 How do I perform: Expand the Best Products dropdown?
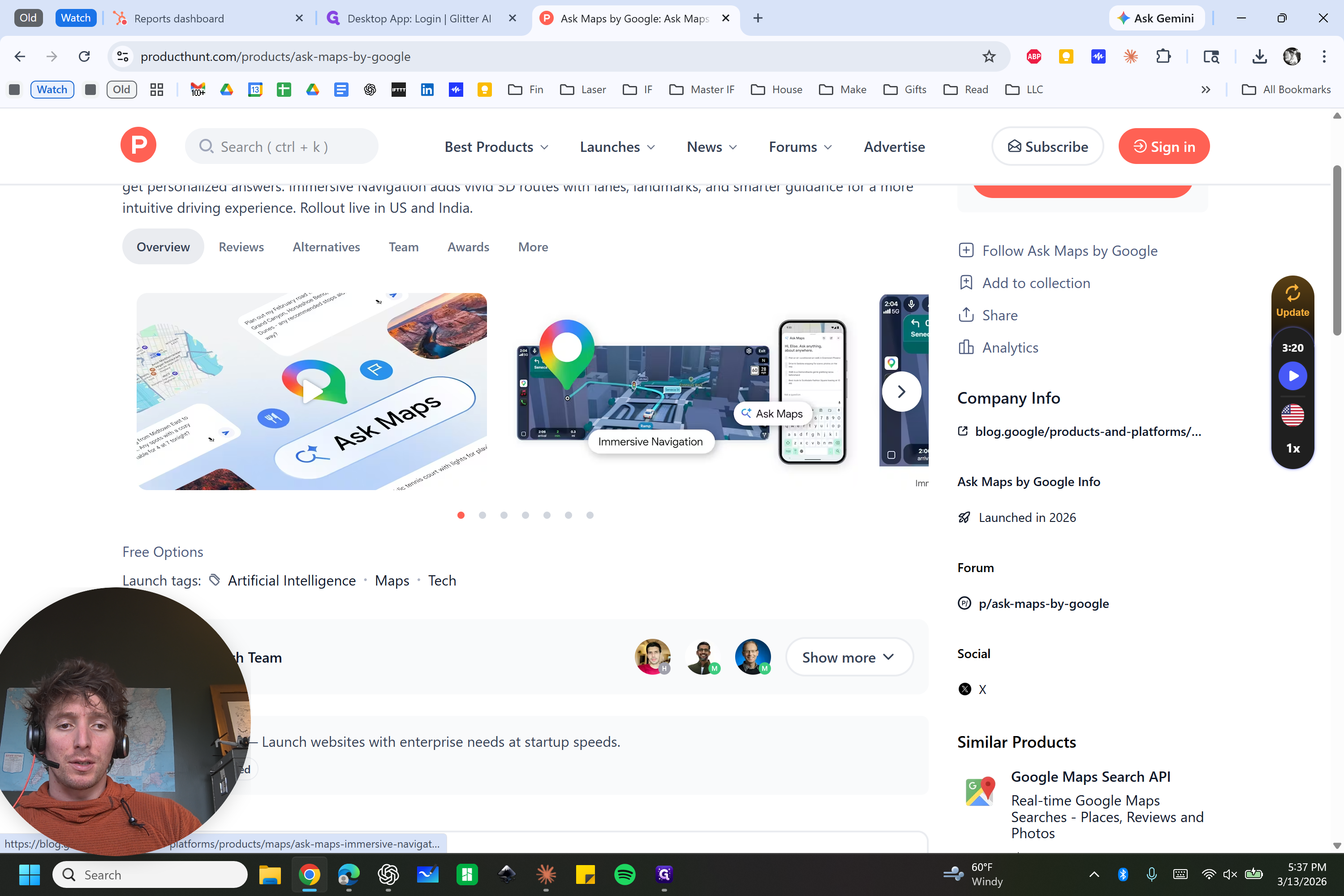496,147
